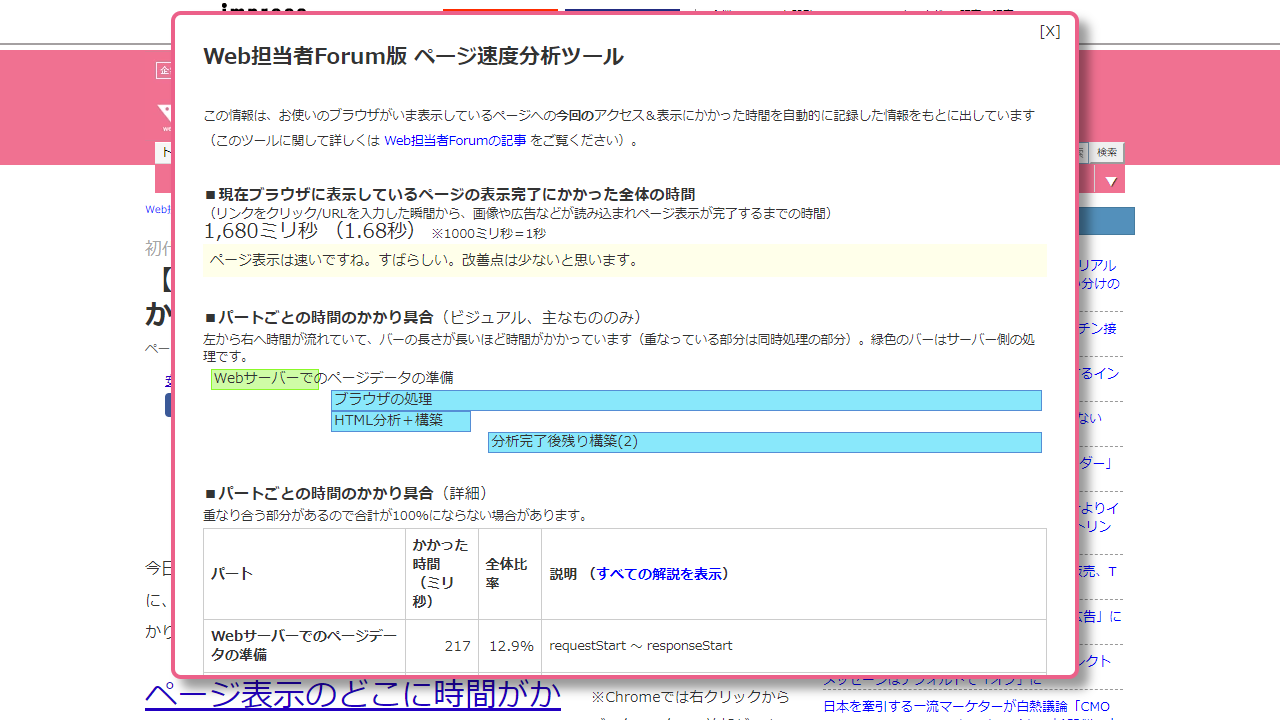Click the 全体比率 column header
Image resolution: width=1280 pixels, height=720 pixels.
pyautogui.click(x=510, y=574)
